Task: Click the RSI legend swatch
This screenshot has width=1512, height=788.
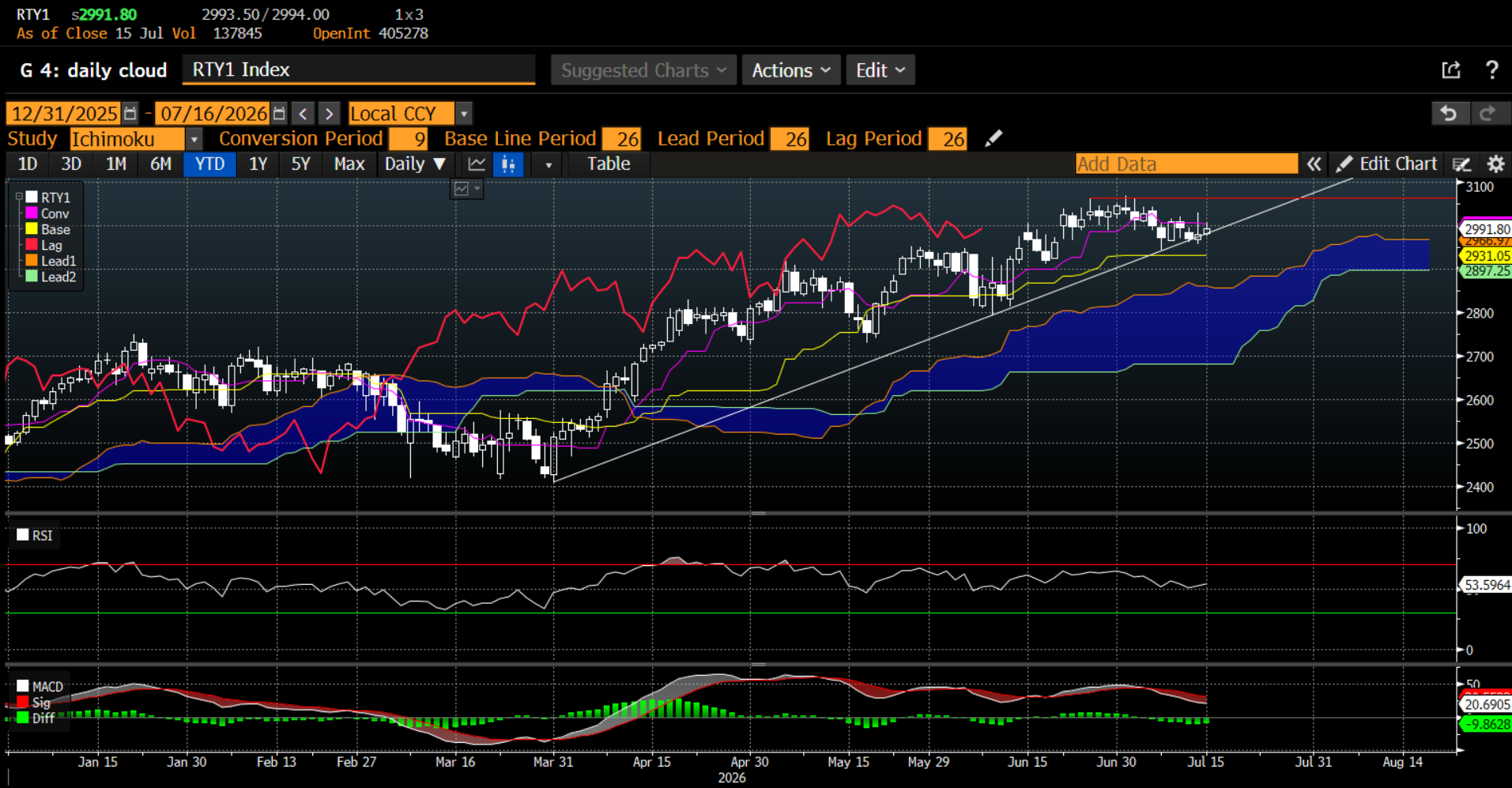Action: click(23, 535)
